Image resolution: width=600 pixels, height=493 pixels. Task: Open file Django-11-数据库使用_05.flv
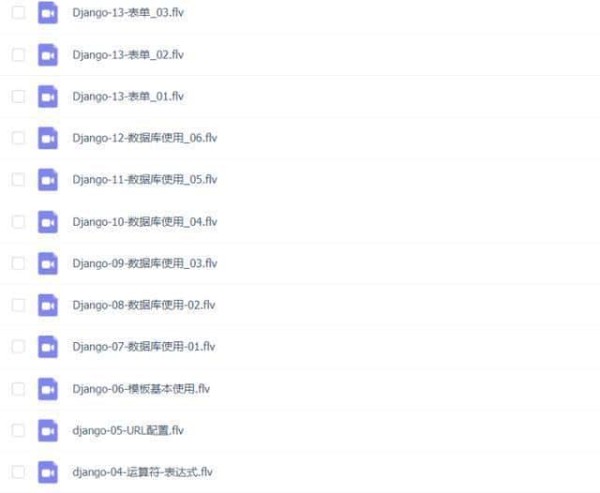point(145,180)
